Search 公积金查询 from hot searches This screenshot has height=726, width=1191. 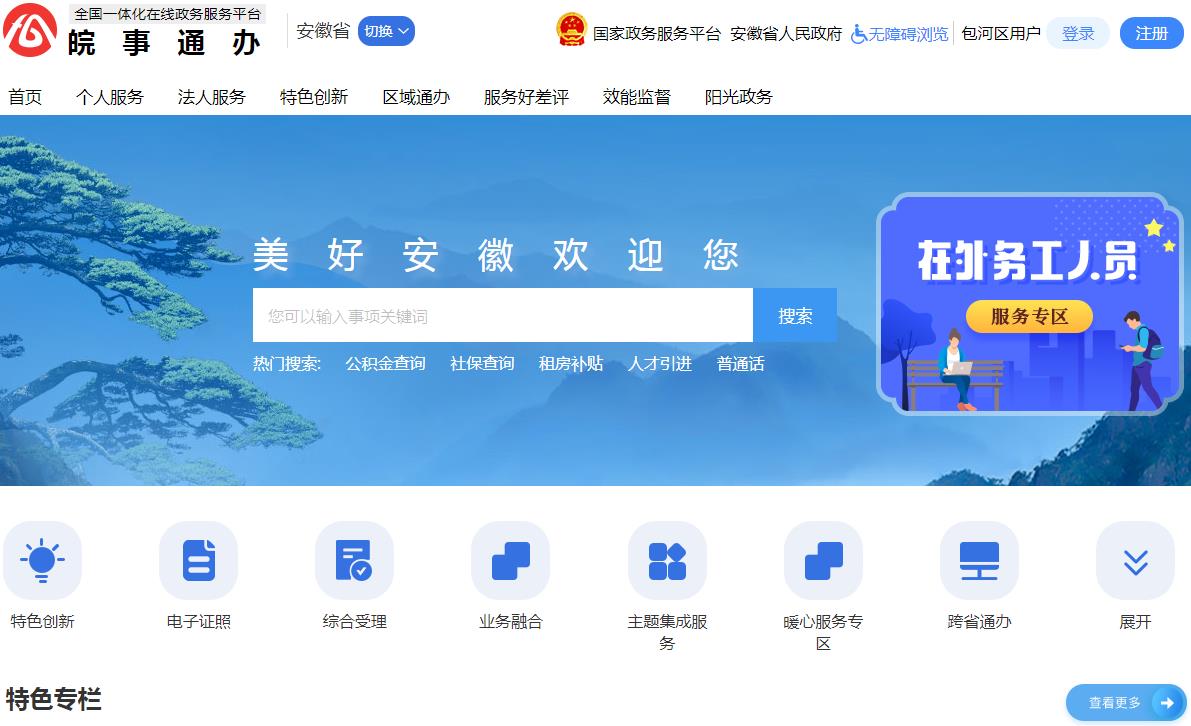click(x=385, y=364)
